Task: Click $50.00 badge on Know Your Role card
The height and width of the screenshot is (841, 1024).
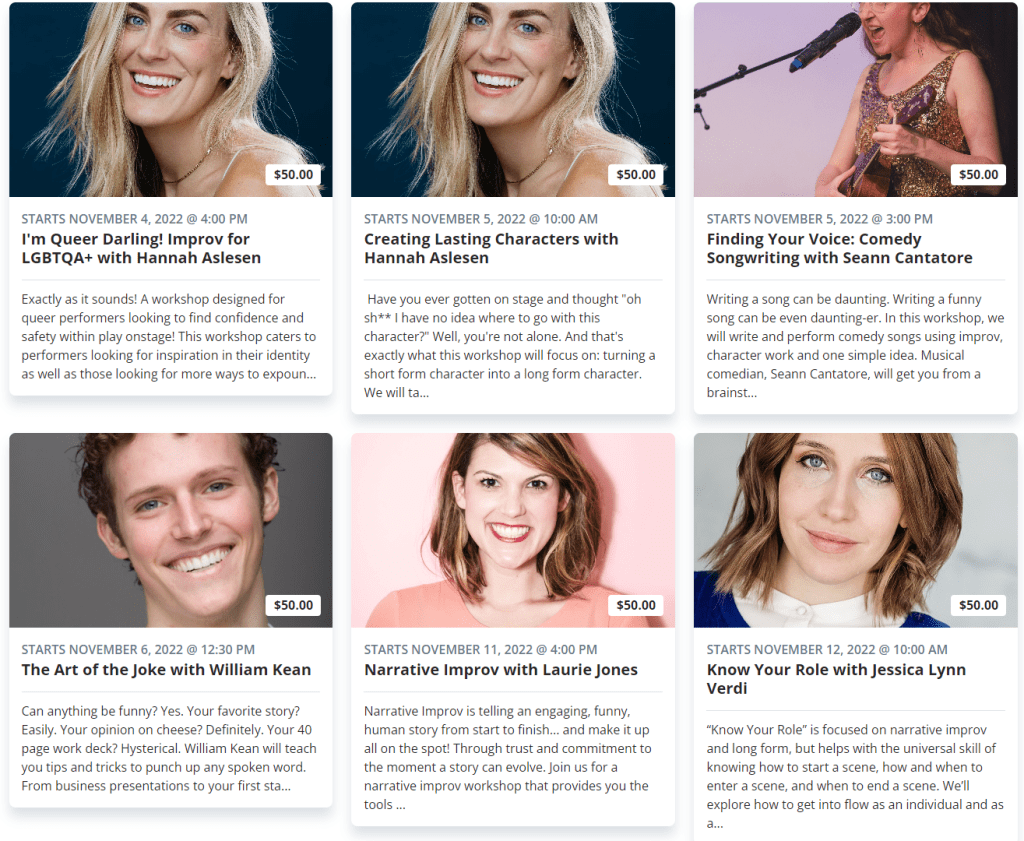Action: click(x=978, y=605)
